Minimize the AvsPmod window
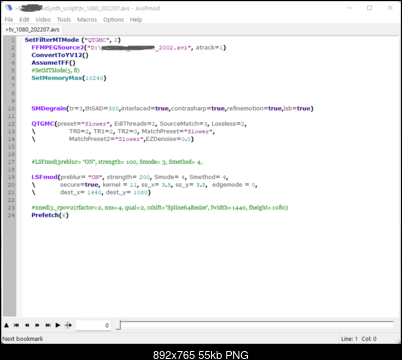This screenshot has height=360, width=402. (x=349, y=8)
